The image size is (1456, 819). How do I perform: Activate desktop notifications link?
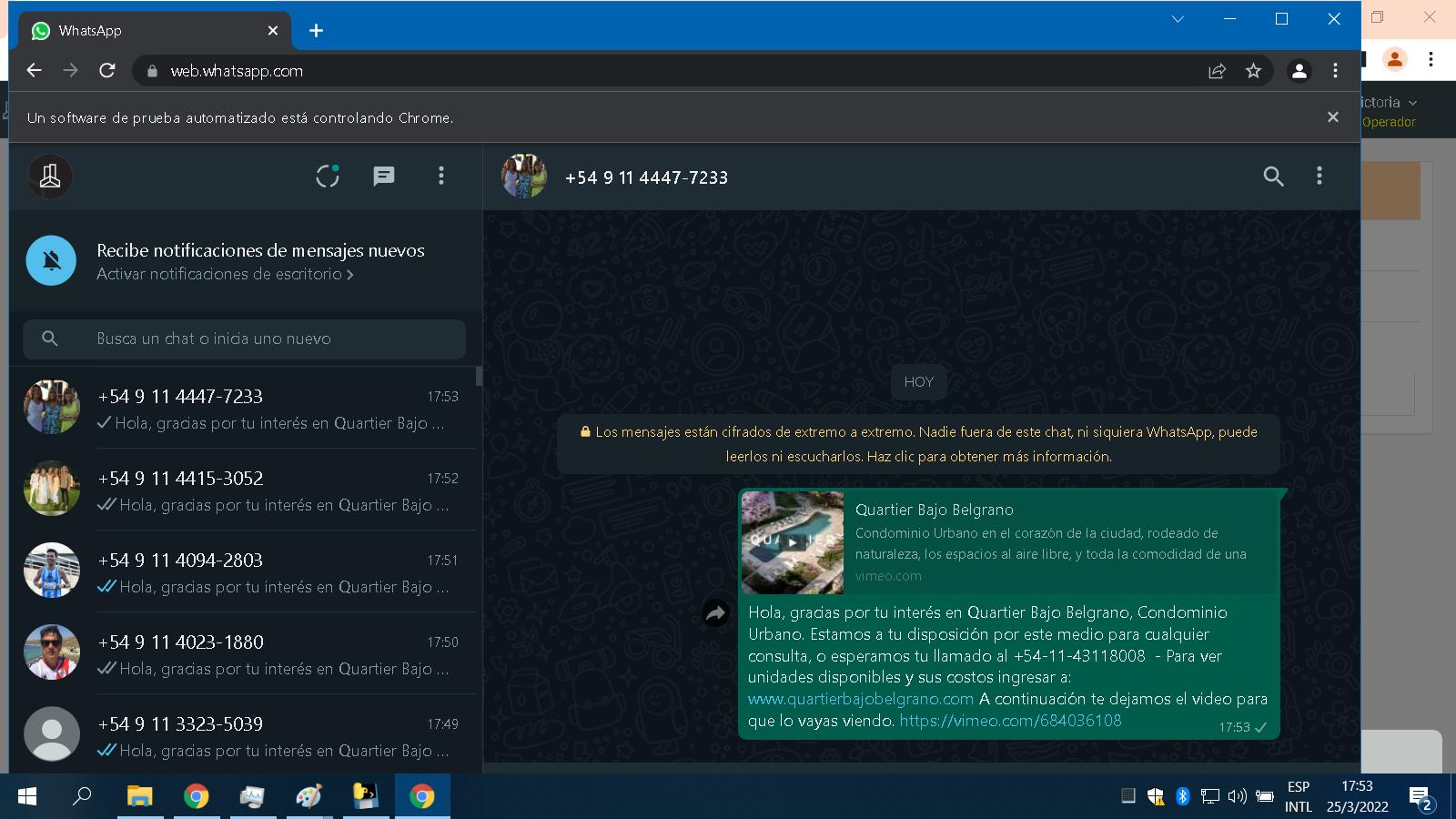click(x=225, y=274)
